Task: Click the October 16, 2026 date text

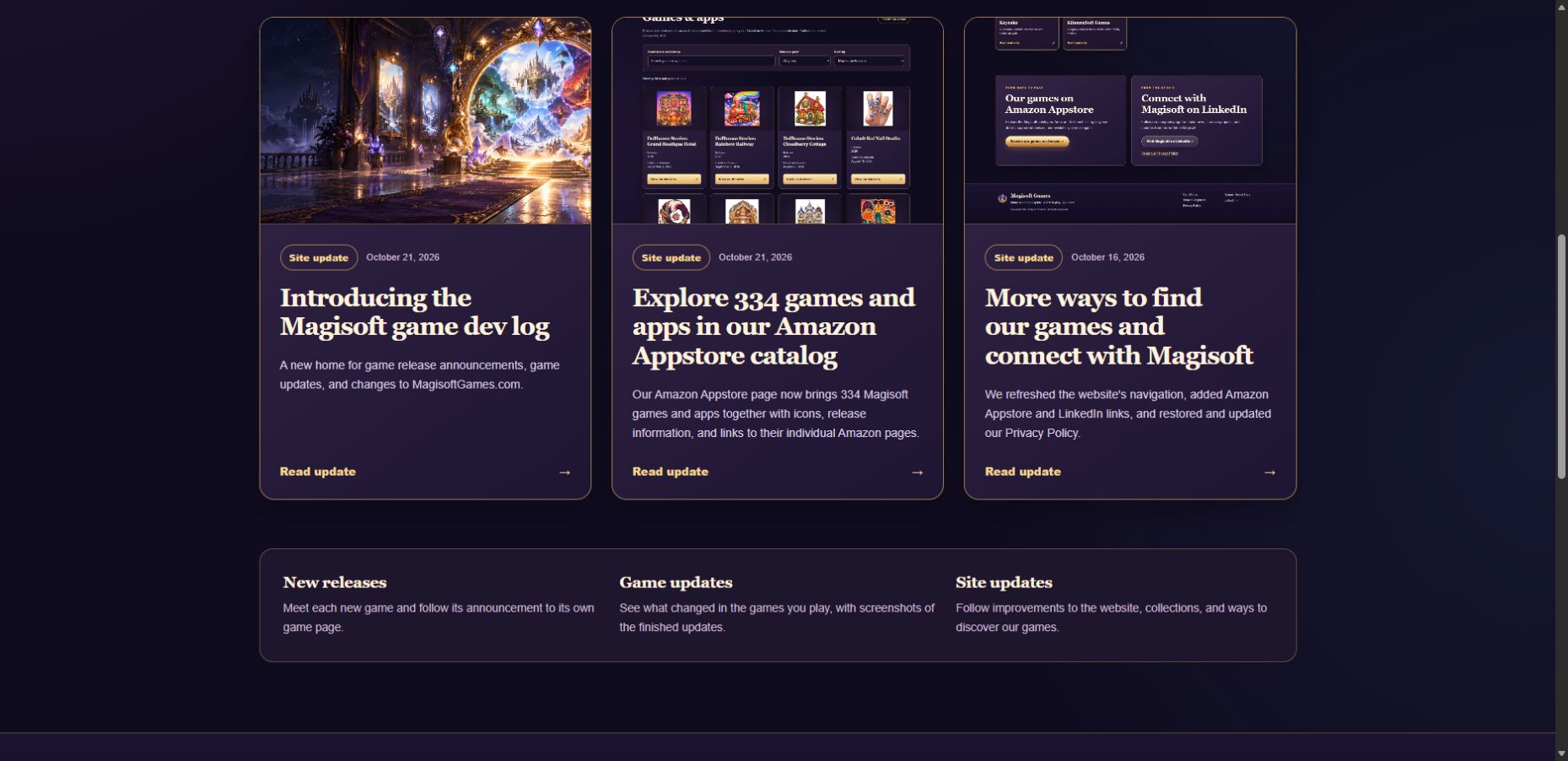Action: pos(1107,257)
